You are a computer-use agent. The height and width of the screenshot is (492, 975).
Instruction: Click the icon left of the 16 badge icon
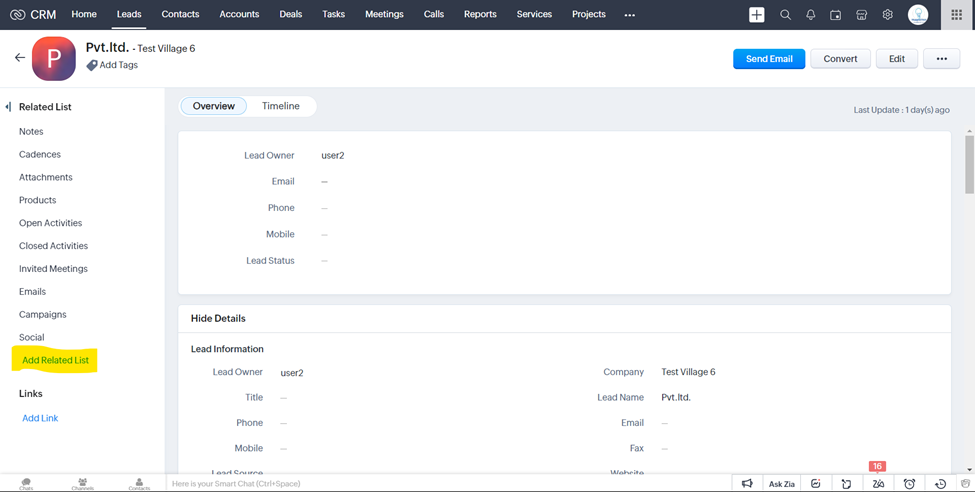click(846, 483)
